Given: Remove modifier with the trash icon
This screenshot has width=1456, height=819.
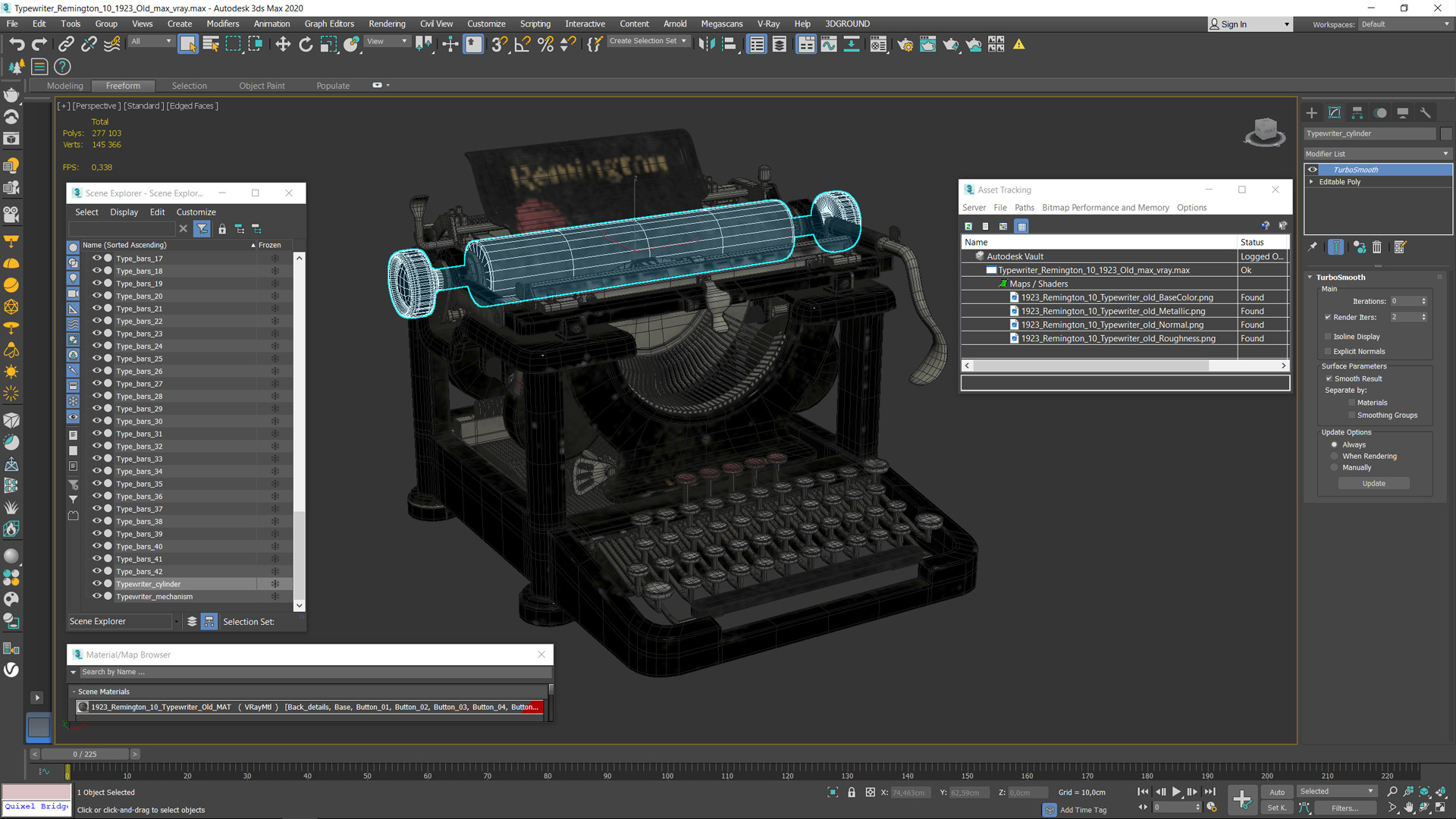Looking at the screenshot, I should [x=1377, y=247].
